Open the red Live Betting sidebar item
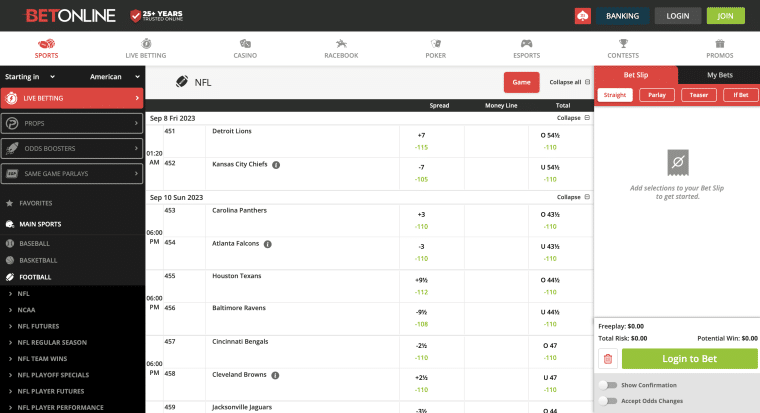760x413 pixels. (72, 98)
